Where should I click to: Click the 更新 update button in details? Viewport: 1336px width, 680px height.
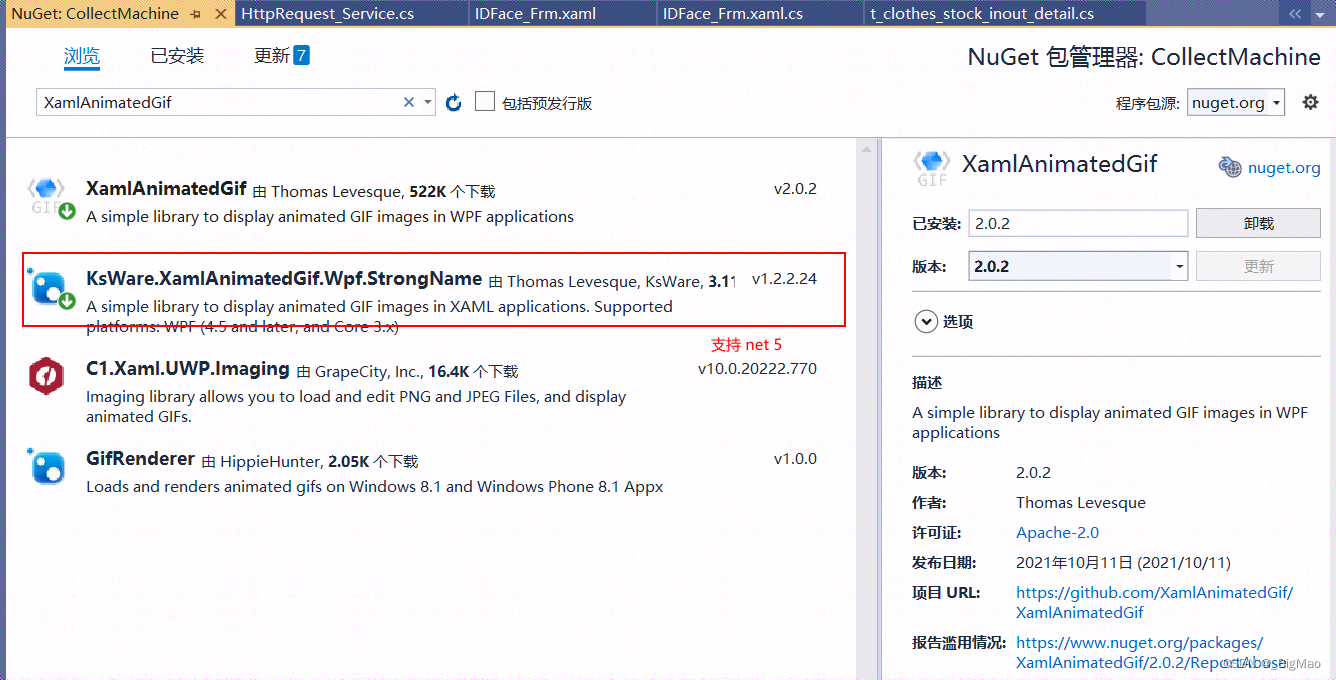[1258, 266]
